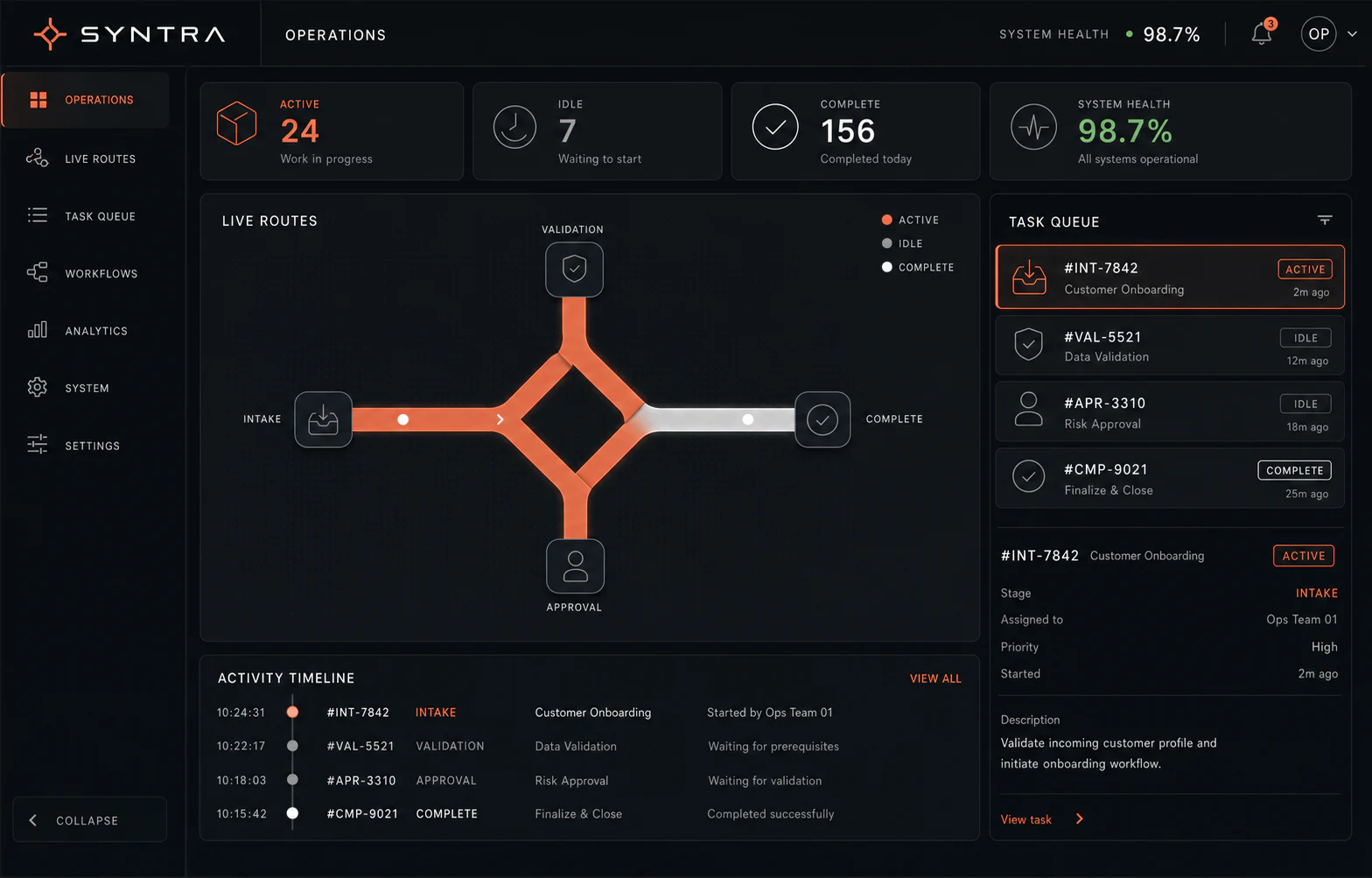Click the Operations grid icon
The image size is (1372, 878).
click(38, 100)
